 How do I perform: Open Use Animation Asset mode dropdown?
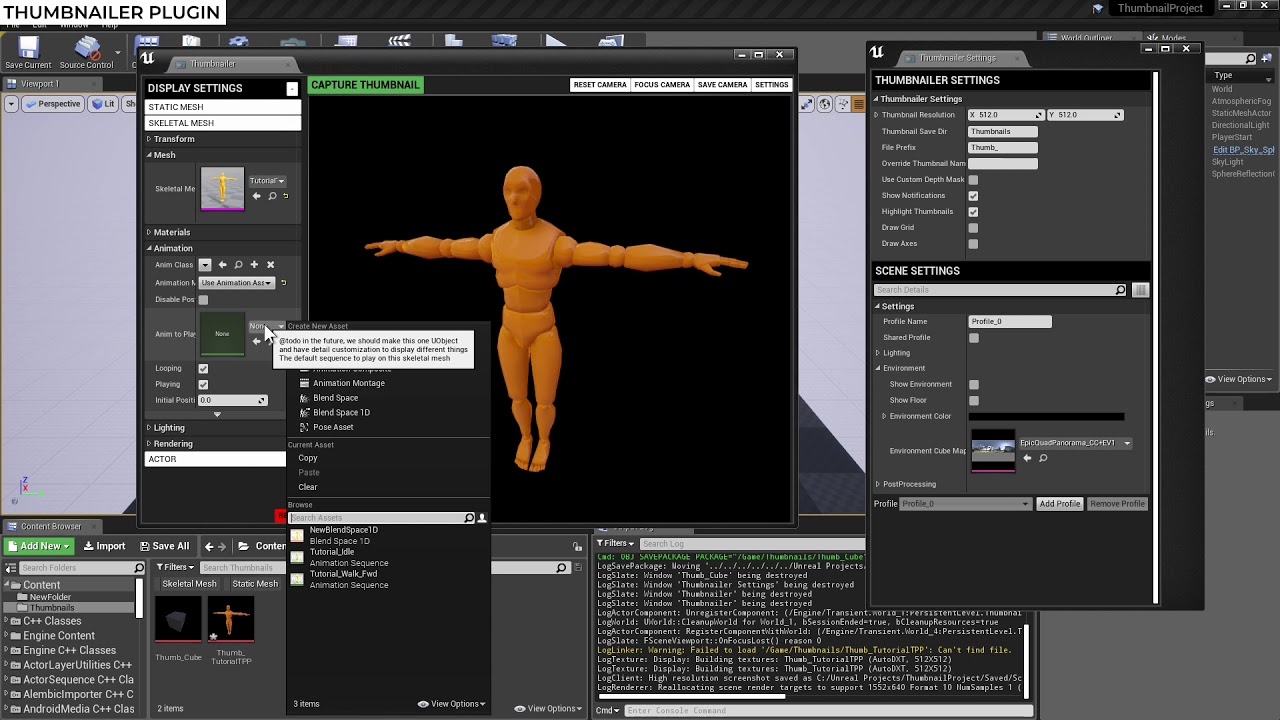(237, 283)
